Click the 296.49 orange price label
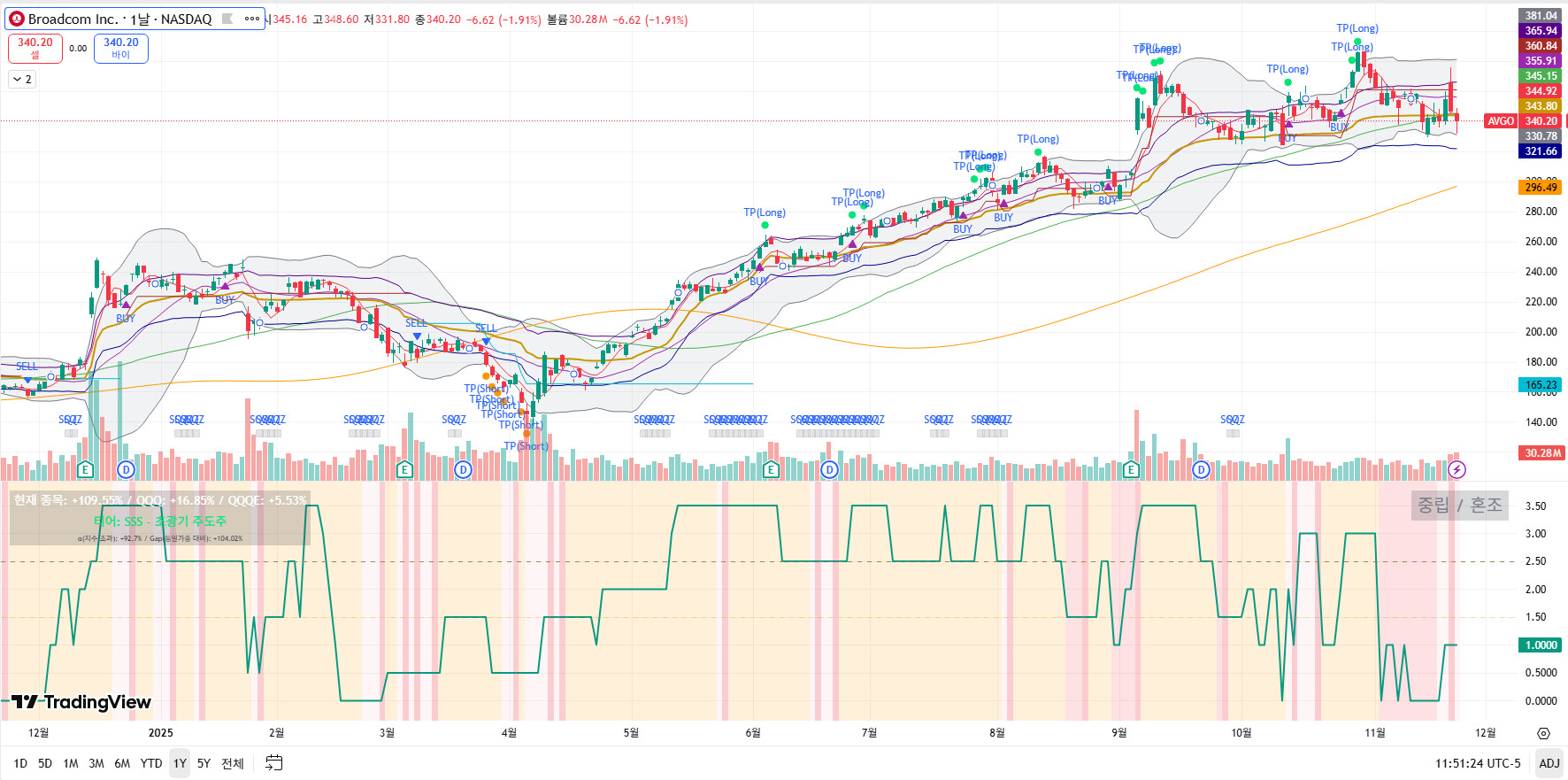 pyautogui.click(x=1541, y=187)
